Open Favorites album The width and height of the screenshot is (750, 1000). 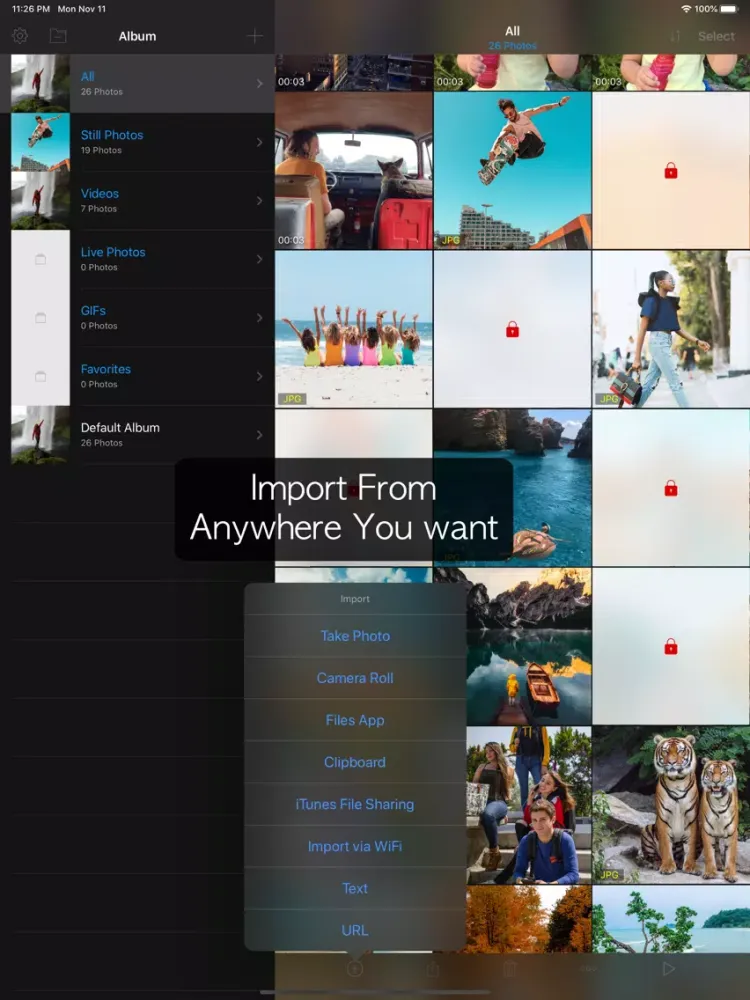(x=142, y=376)
